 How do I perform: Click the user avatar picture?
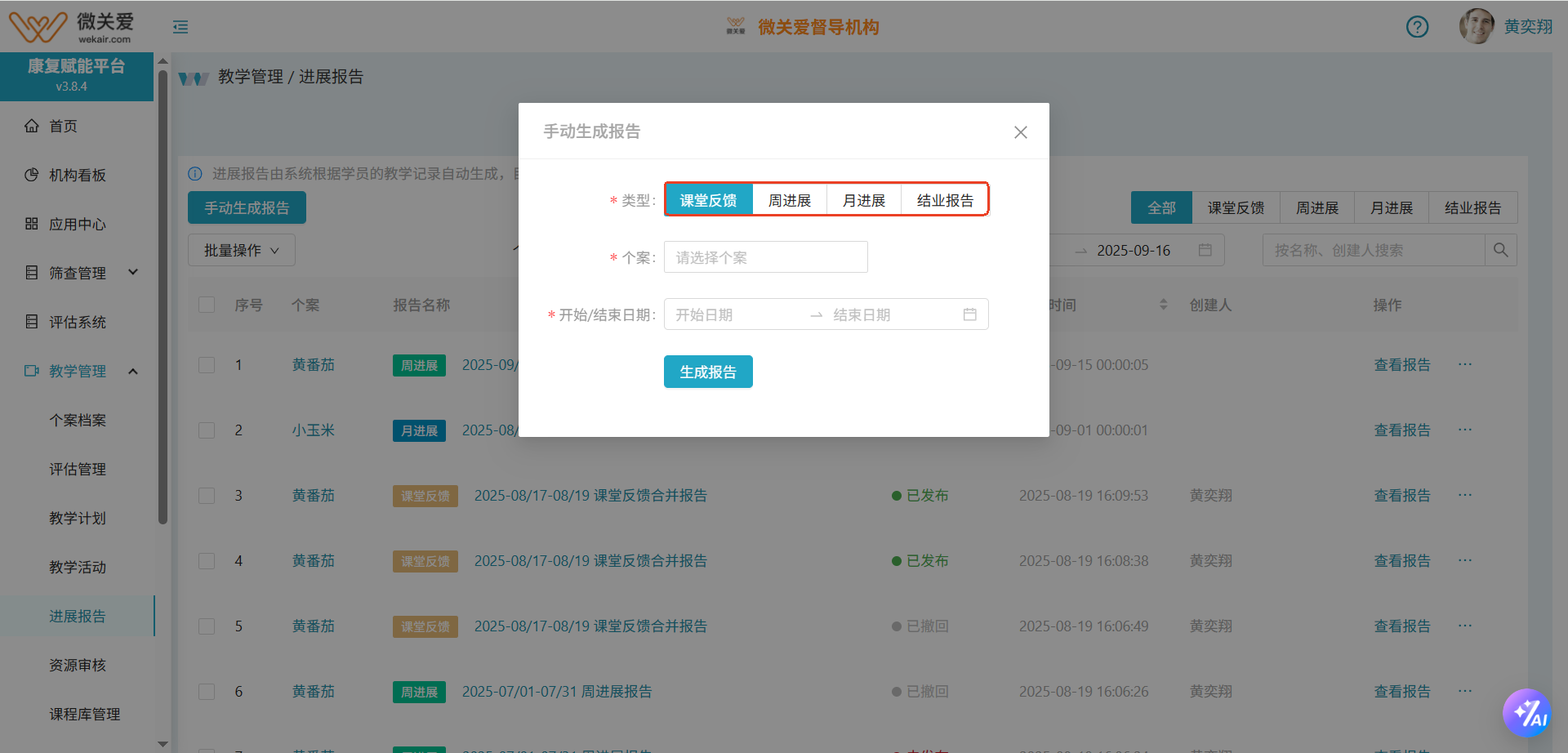[x=1476, y=27]
